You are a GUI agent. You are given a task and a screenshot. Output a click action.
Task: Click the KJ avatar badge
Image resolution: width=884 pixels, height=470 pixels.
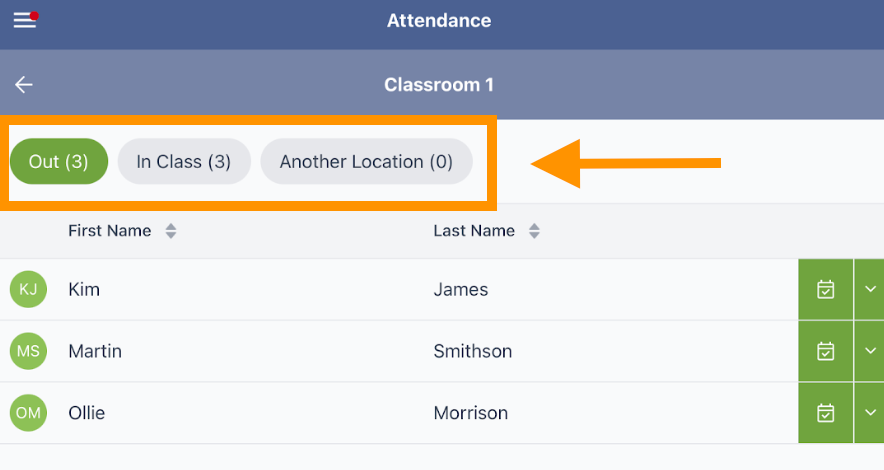click(x=29, y=290)
